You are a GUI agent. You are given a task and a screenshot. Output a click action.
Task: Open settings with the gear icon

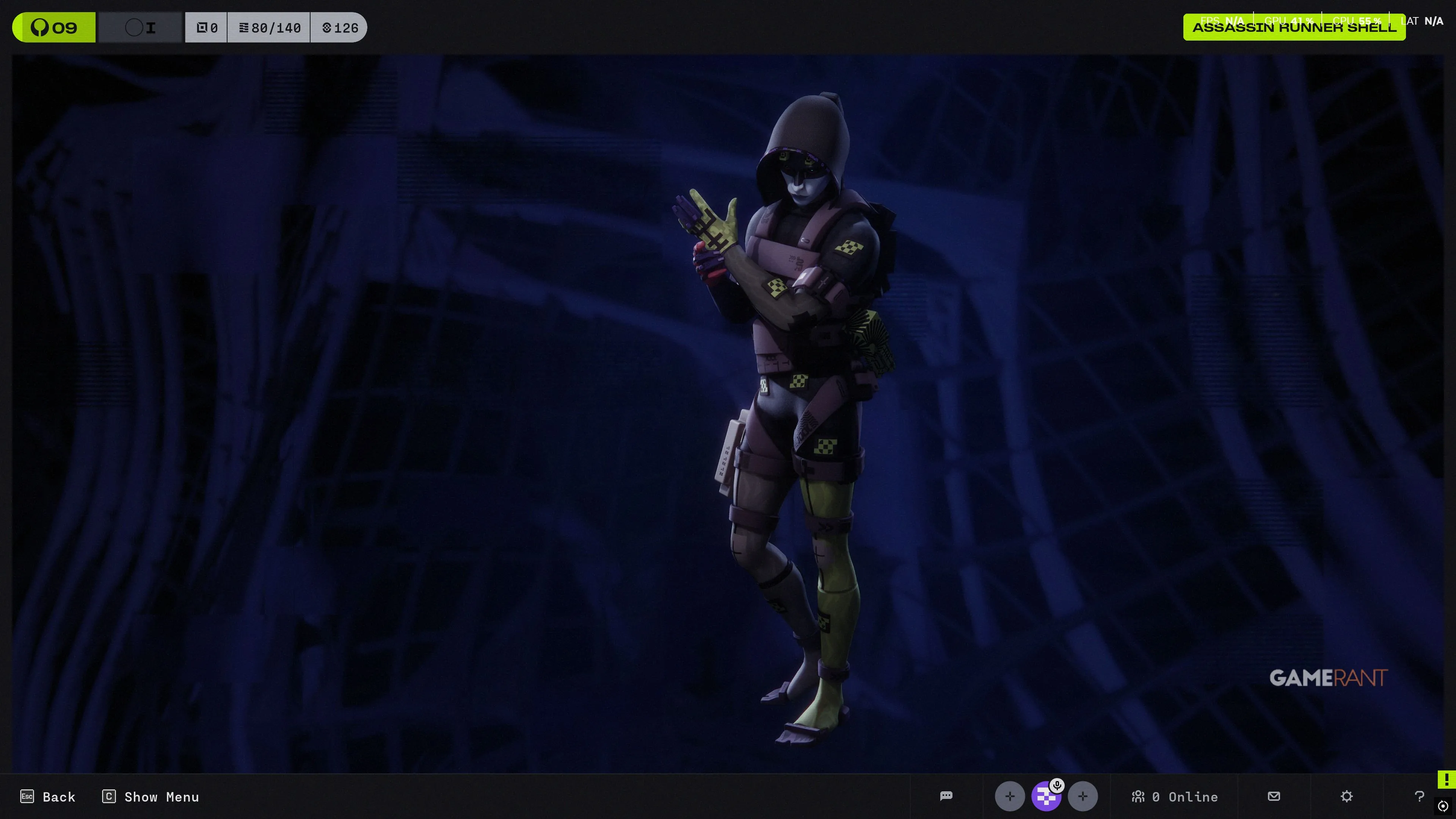point(1346,796)
